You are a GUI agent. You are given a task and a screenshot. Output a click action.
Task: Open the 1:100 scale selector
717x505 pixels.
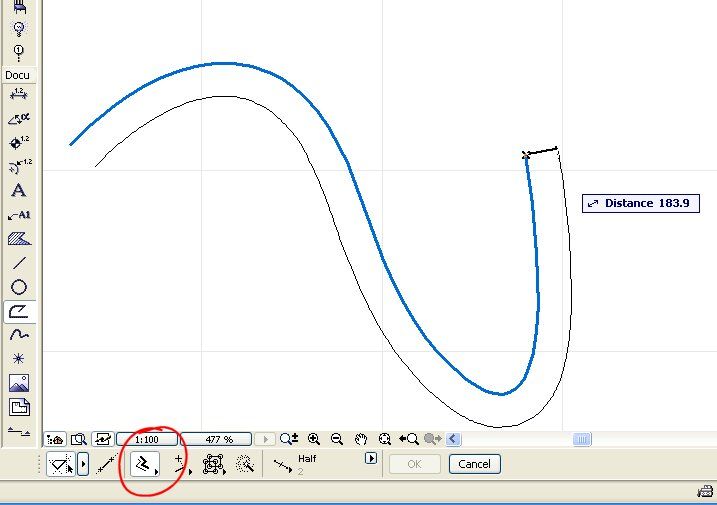coord(147,440)
